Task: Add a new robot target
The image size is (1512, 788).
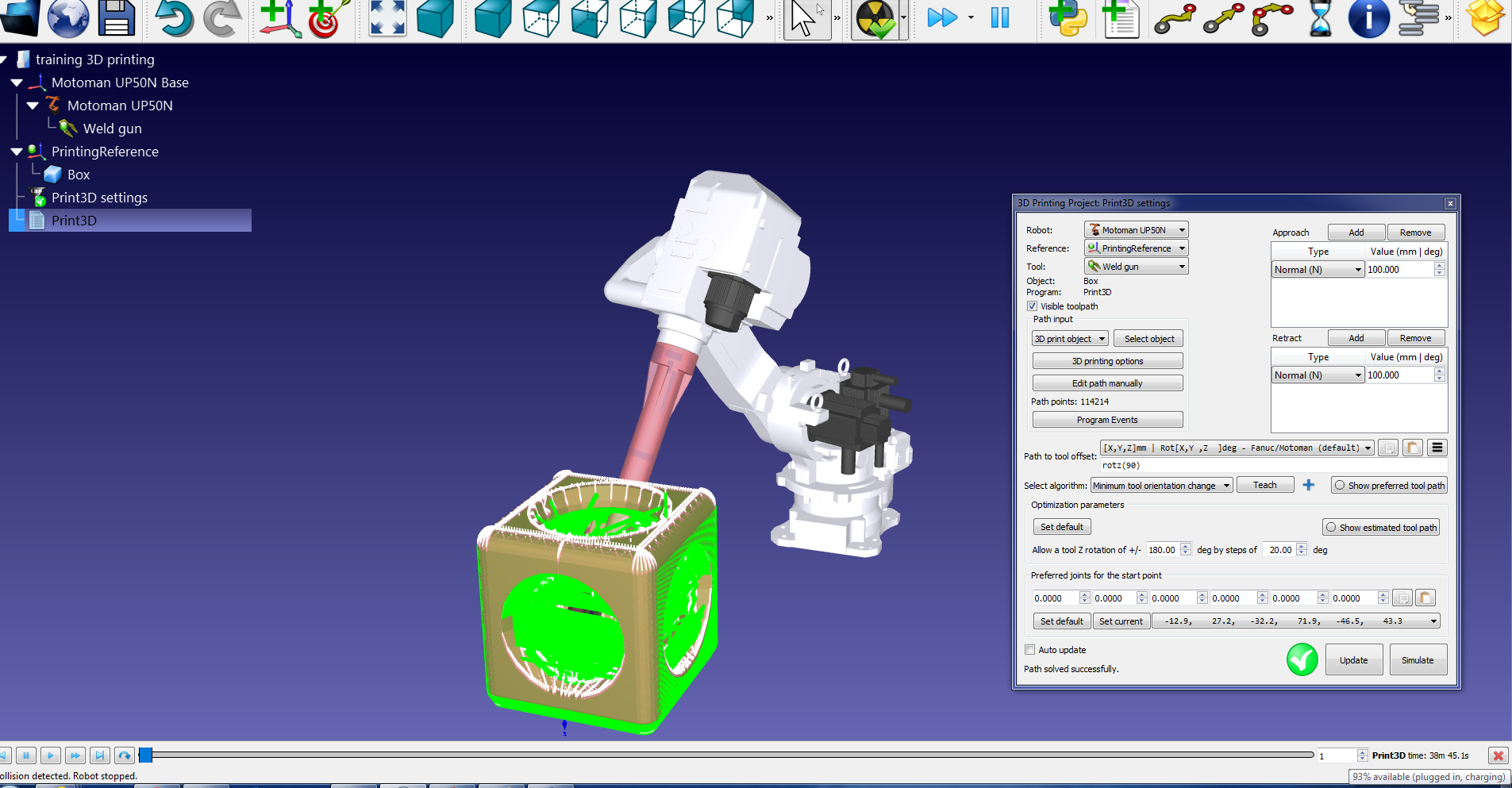Action: point(327,18)
